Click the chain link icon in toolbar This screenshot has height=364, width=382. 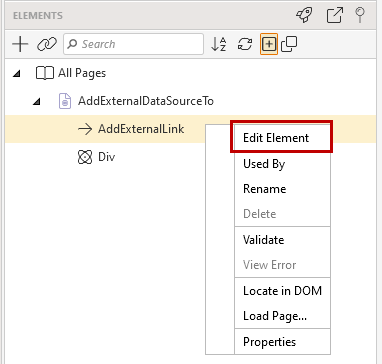click(x=47, y=44)
